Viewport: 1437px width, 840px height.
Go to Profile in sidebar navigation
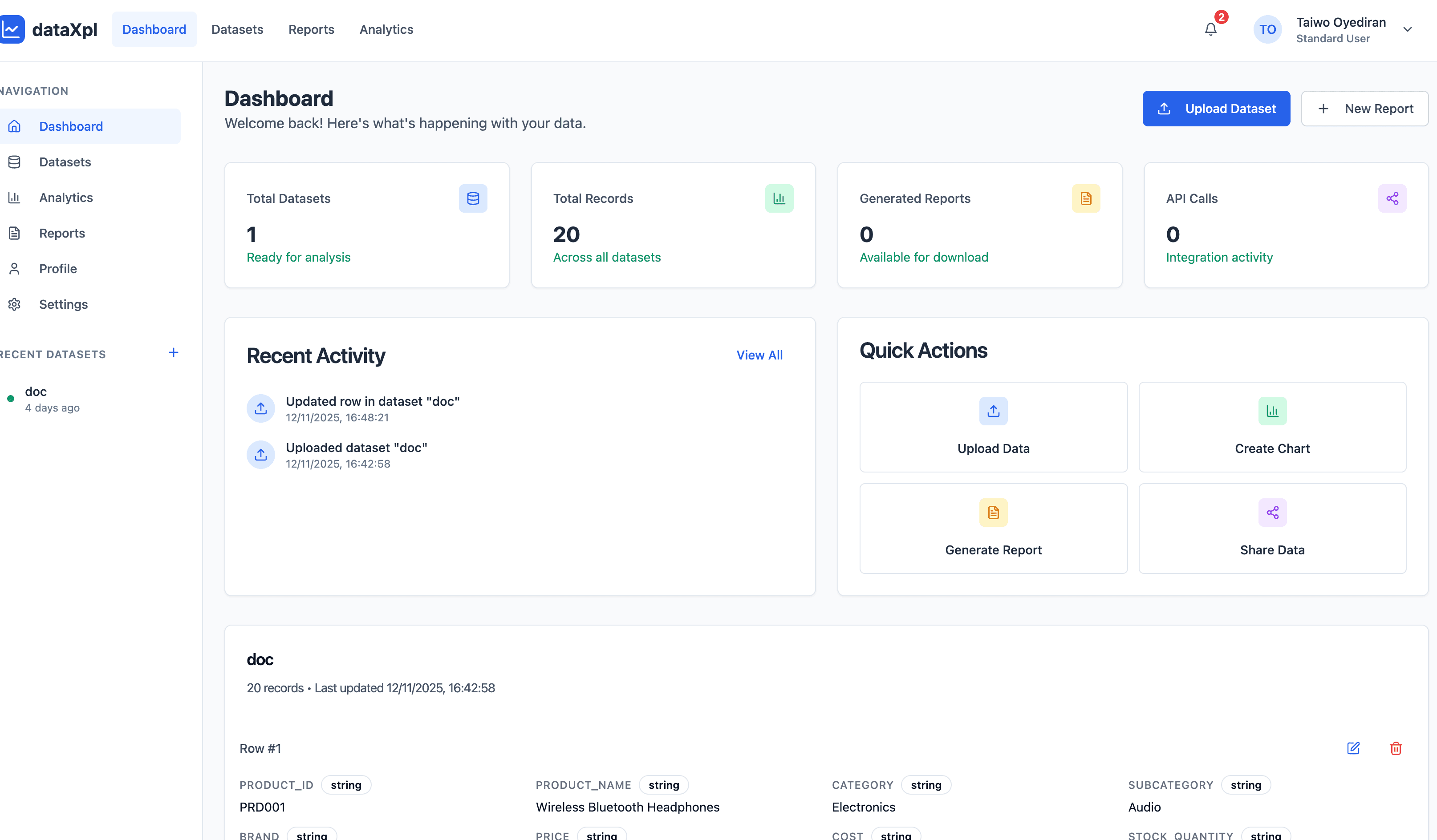[57, 268]
